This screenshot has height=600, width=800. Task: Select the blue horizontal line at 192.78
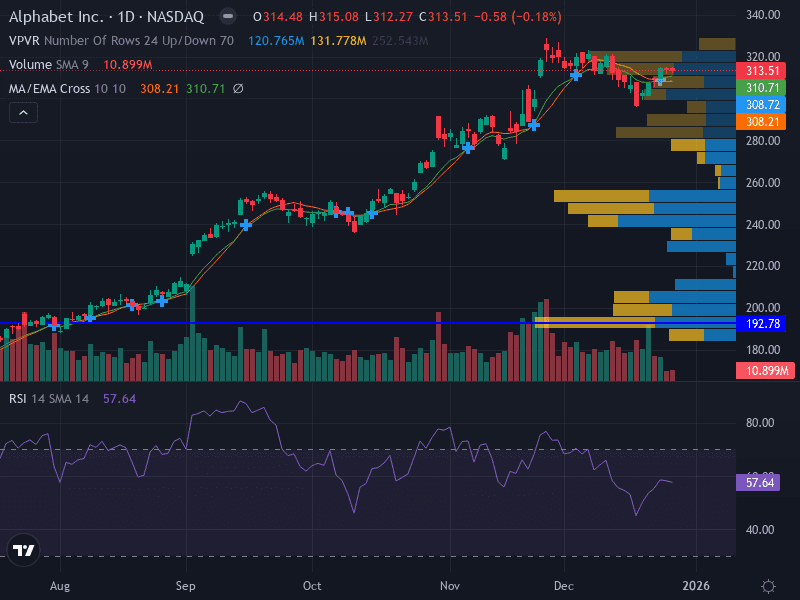point(367,323)
